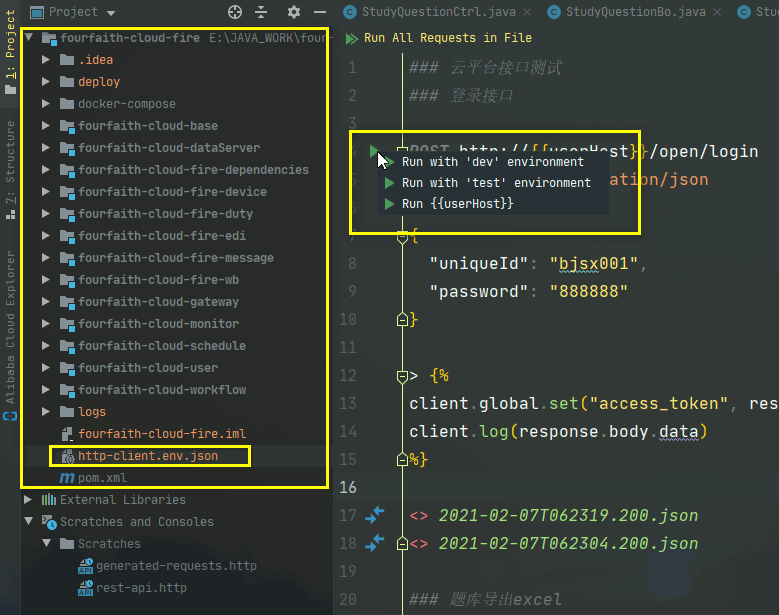Collapse the fourfaith-cloud-fire root node

click(x=29, y=37)
